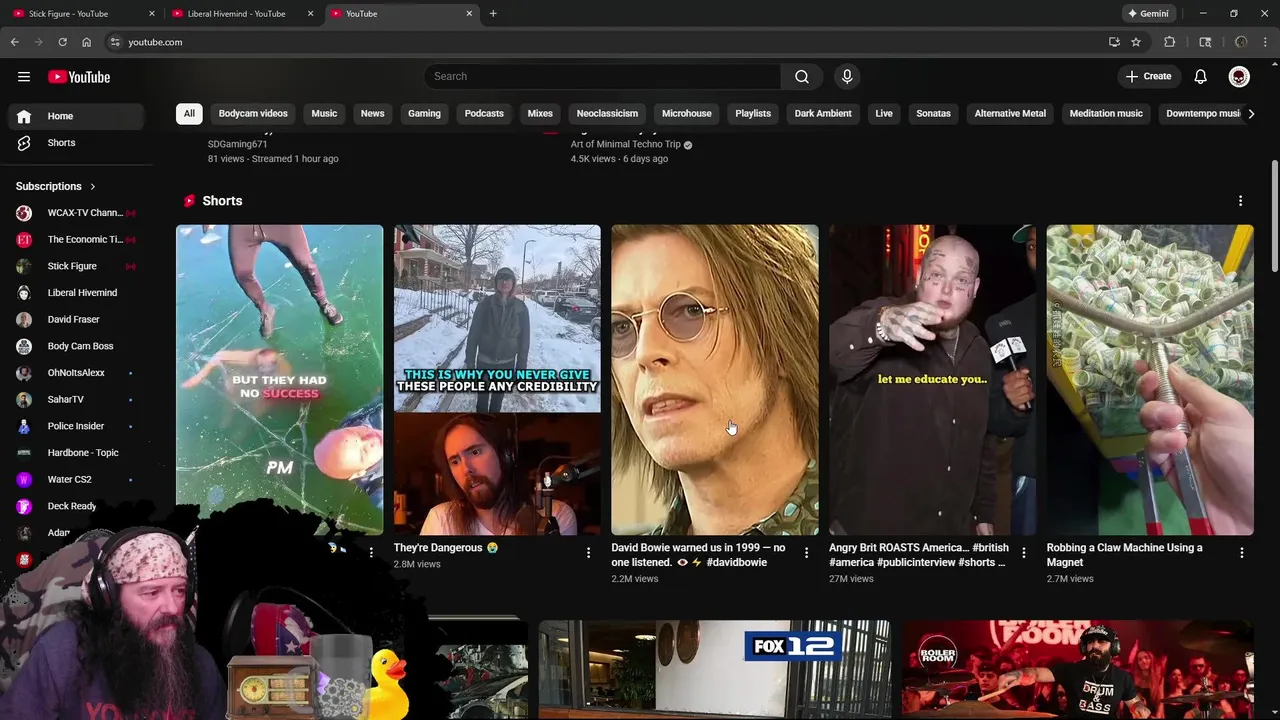Open the Police Insider subscription
Image resolution: width=1280 pixels, height=720 pixels.
point(76,426)
